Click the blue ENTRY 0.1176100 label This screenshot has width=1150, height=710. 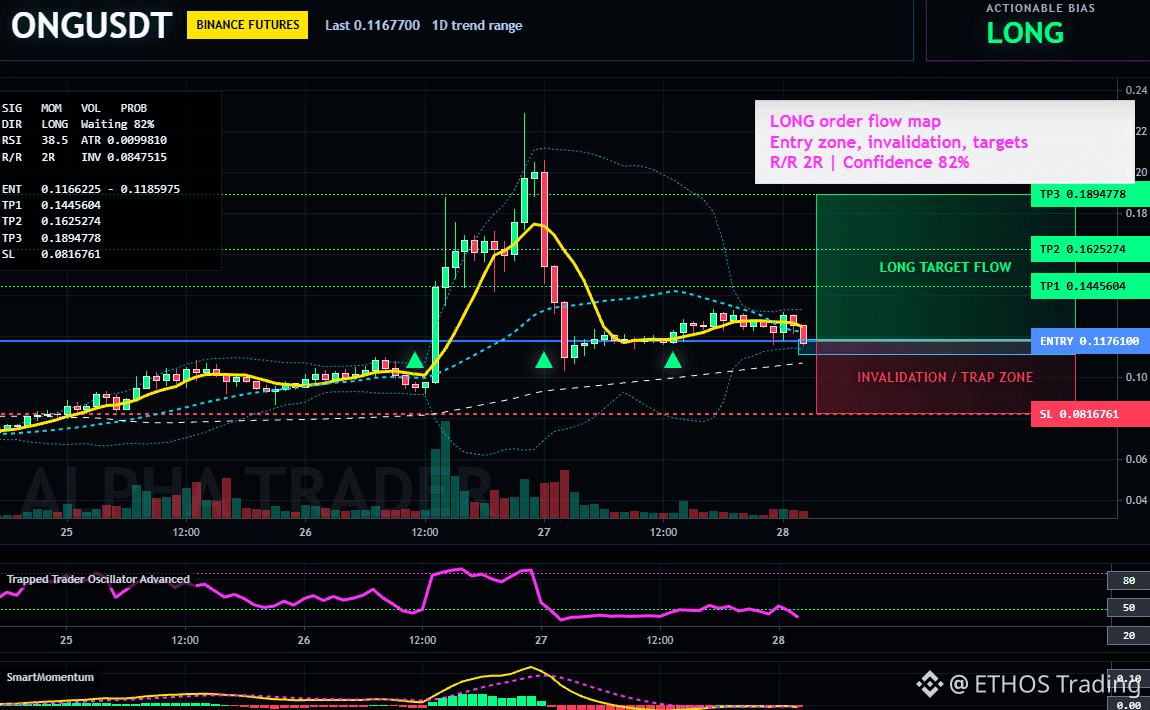1090,341
